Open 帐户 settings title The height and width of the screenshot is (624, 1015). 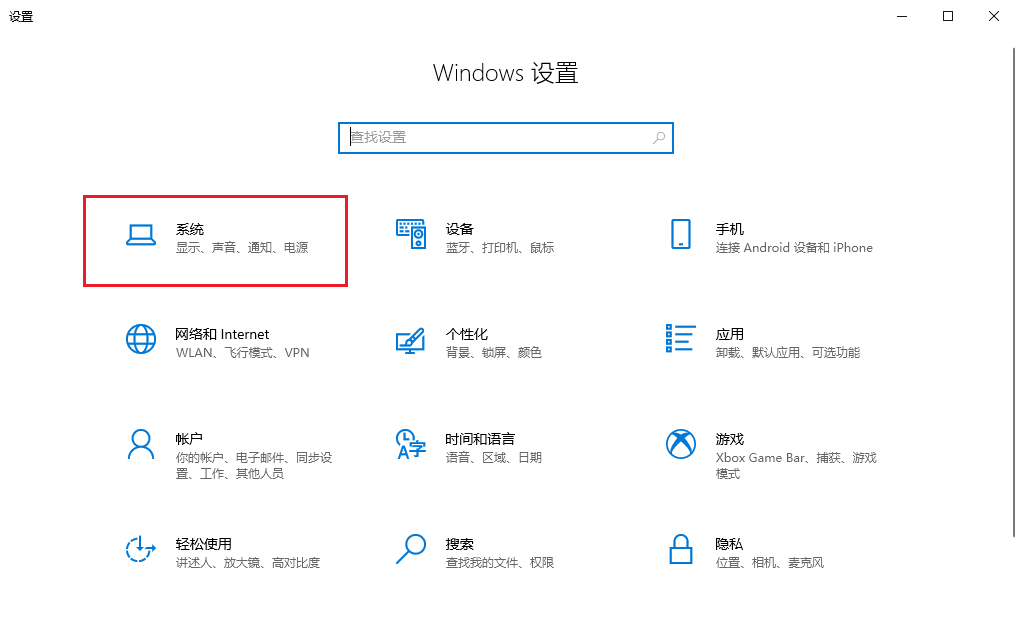click(x=189, y=439)
